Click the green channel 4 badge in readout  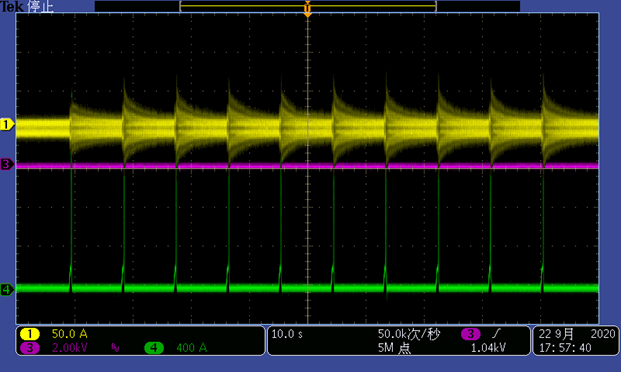pos(154,348)
